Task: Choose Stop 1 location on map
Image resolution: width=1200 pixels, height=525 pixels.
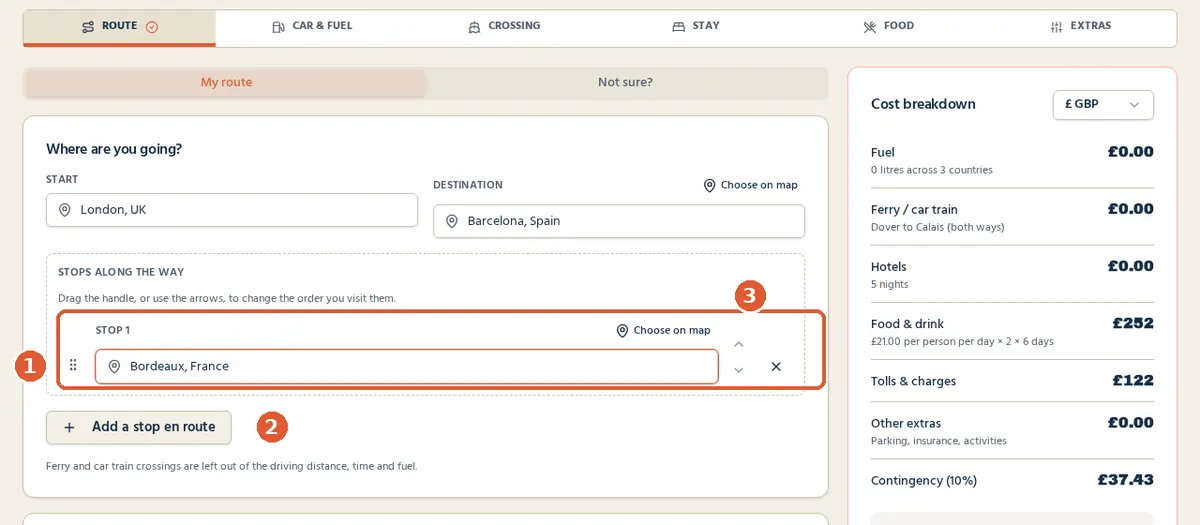Action: 663,330
